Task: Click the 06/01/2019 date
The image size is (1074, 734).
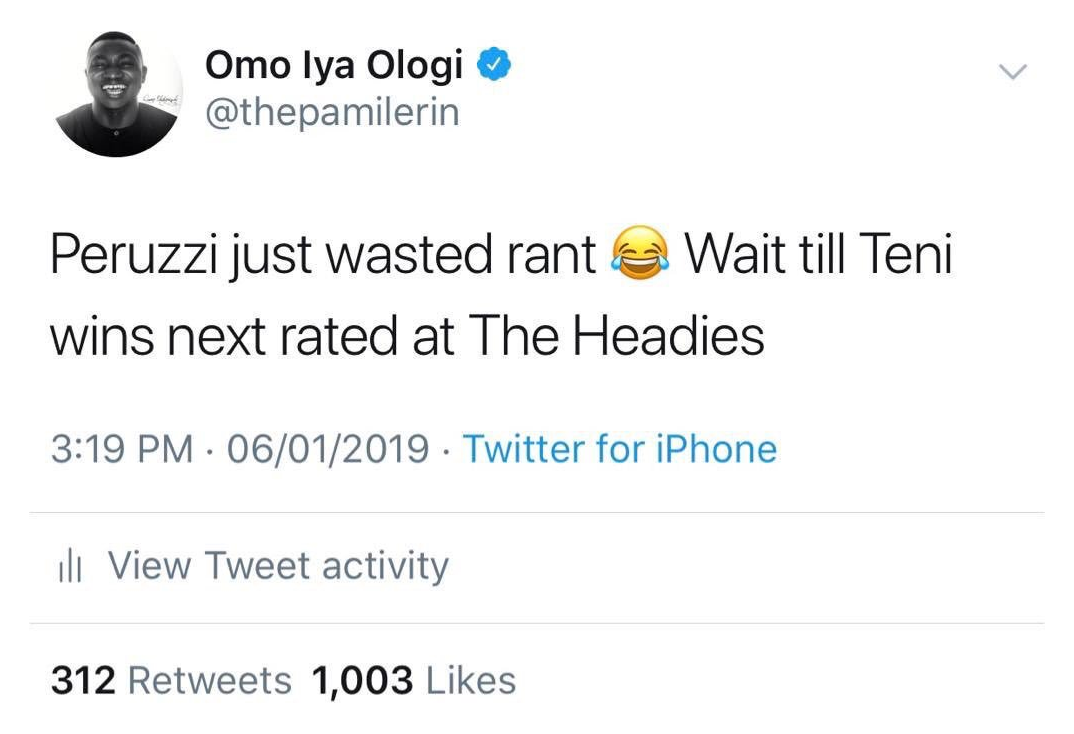Action: 328,449
